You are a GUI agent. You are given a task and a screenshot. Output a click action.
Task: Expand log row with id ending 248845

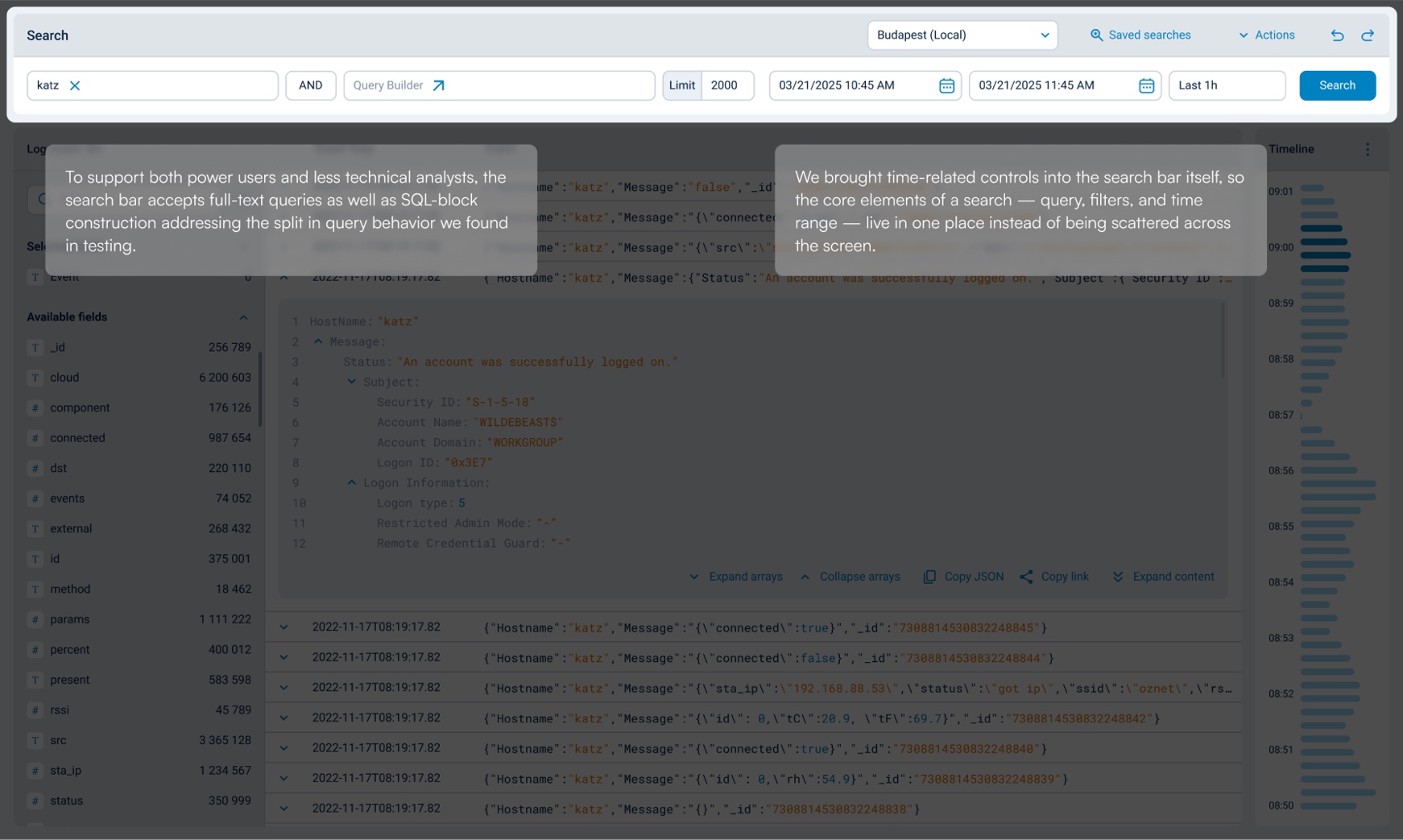tap(283, 627)
